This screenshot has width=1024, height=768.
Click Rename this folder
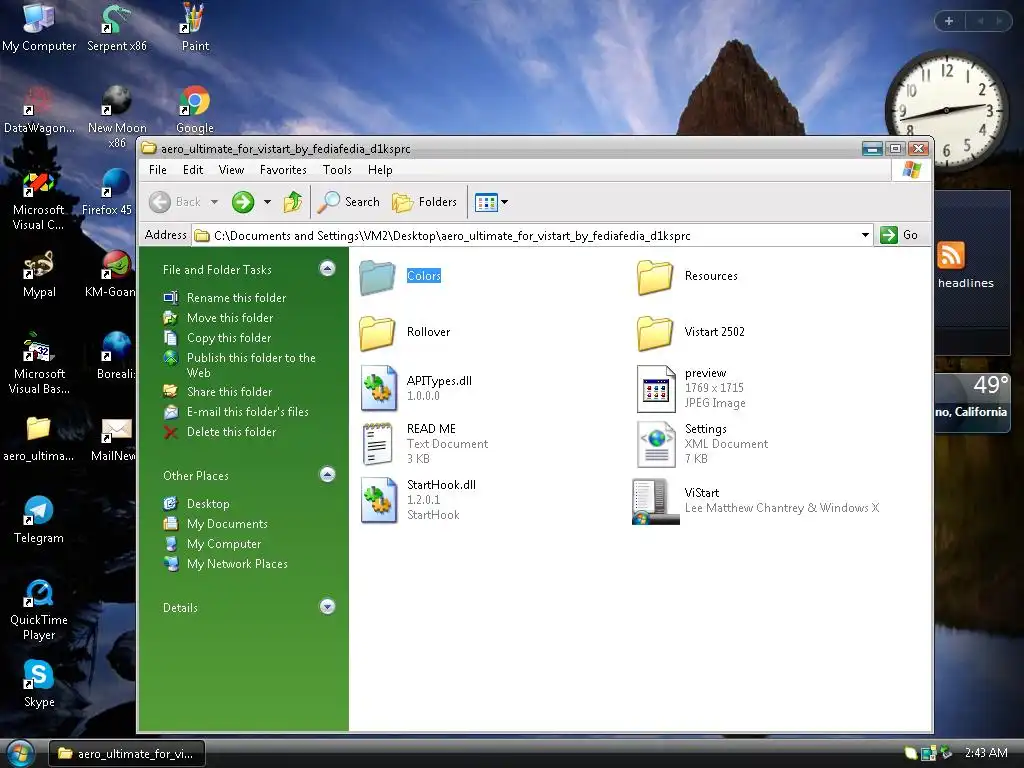tap(225, 298)
